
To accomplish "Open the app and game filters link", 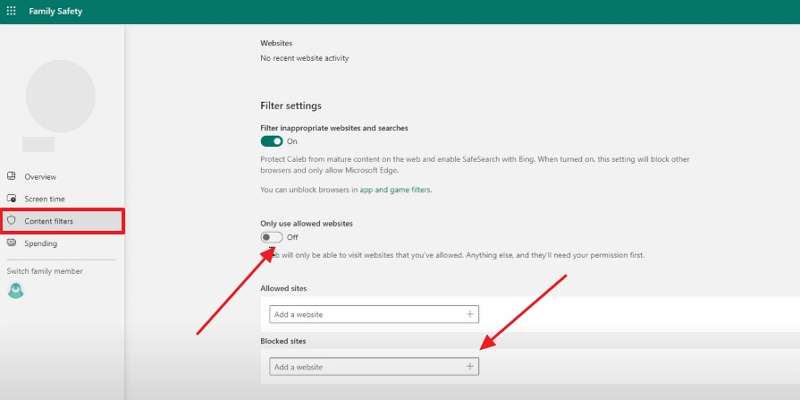I will [395, 190].
